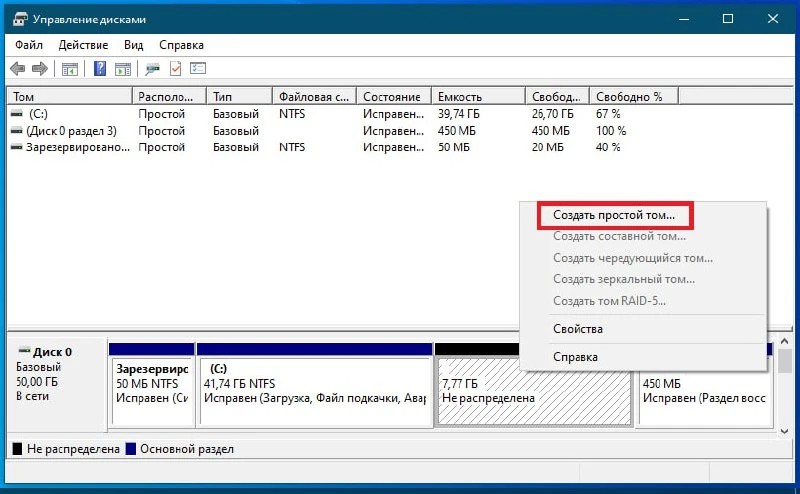This screenshot has width=800, height=494.
Task: Open the Файл menu
Action: point(29,45)
